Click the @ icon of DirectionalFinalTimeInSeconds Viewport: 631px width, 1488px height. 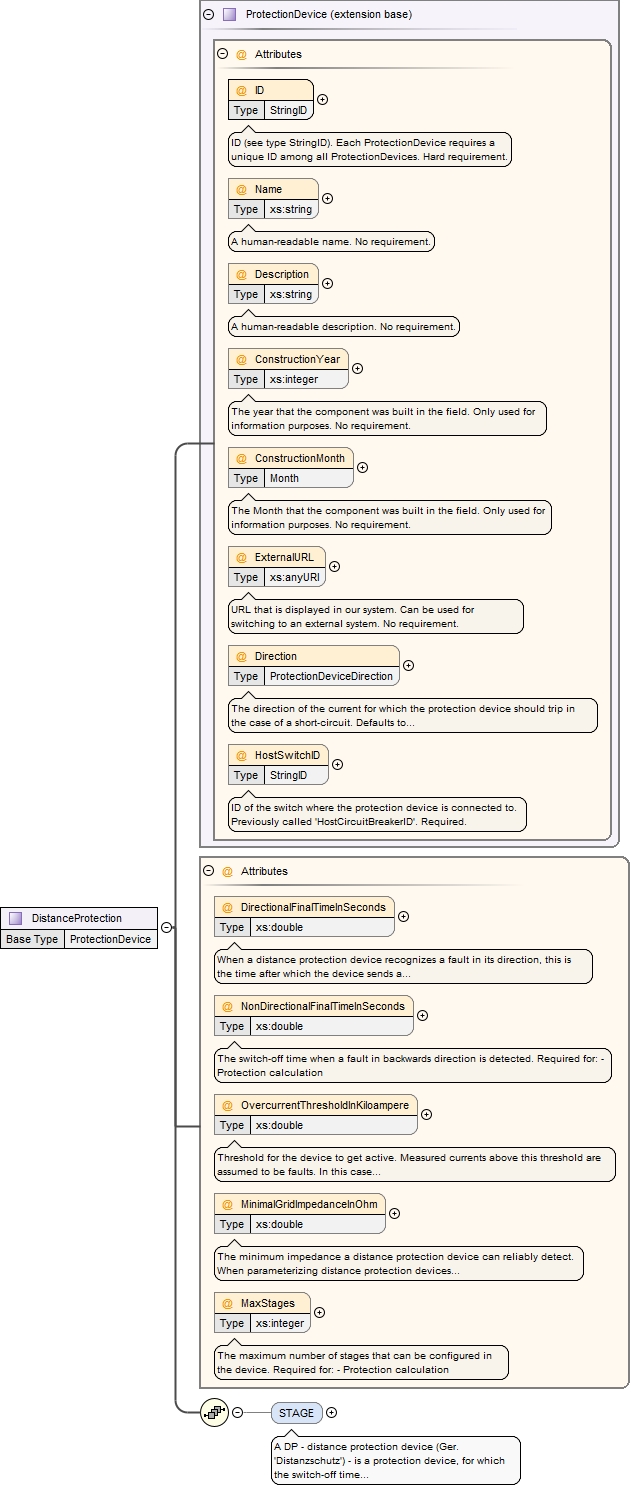pos(227,907)
